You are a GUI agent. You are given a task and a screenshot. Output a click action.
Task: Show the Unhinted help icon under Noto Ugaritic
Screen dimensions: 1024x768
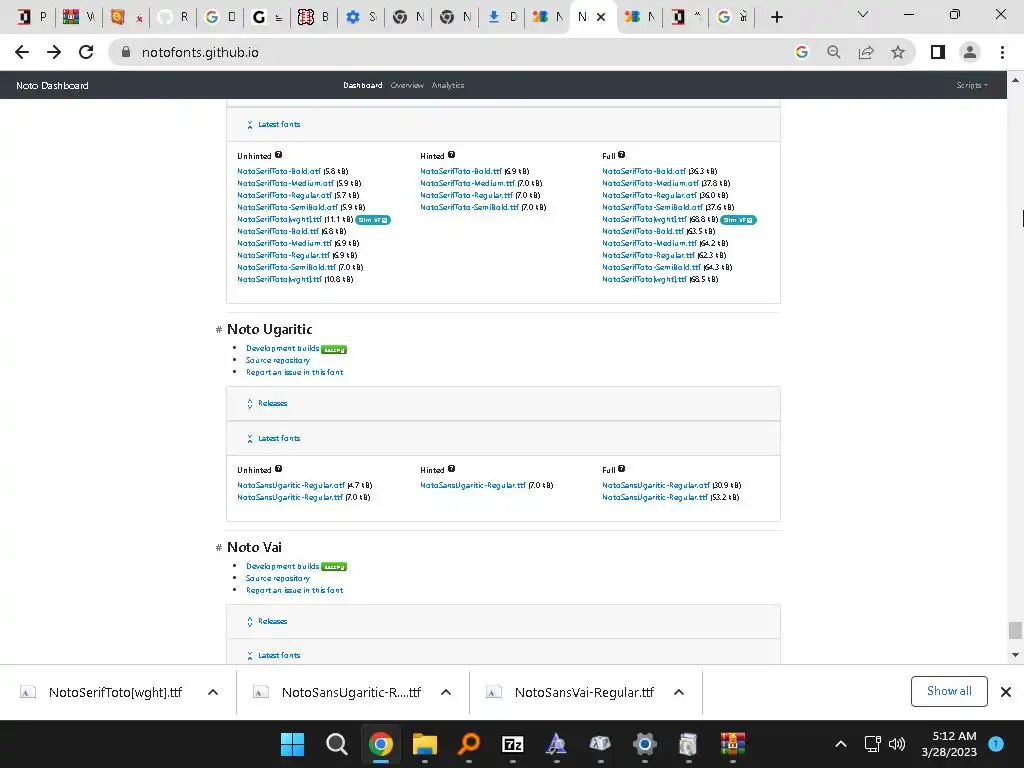coord(279,469)
